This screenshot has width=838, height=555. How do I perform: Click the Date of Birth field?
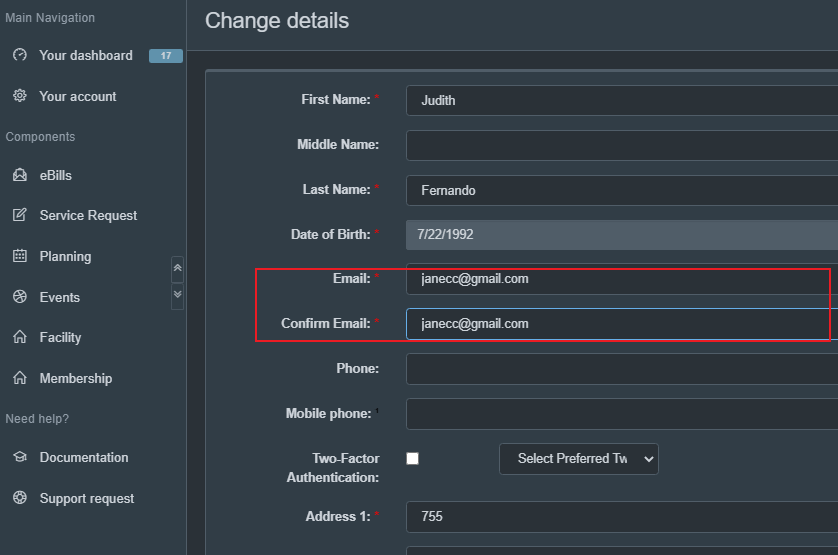(x=620, y=235)
